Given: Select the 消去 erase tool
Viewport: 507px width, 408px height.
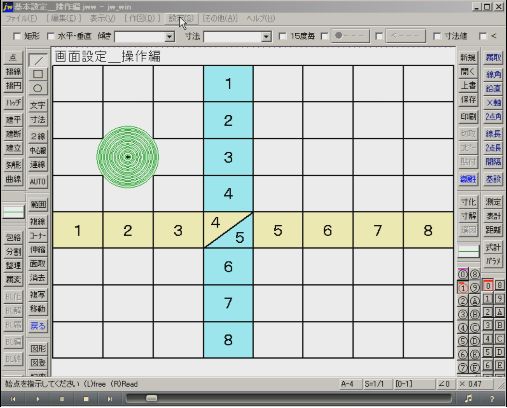Looking at the screenshot, I should [x=38, y=277].
